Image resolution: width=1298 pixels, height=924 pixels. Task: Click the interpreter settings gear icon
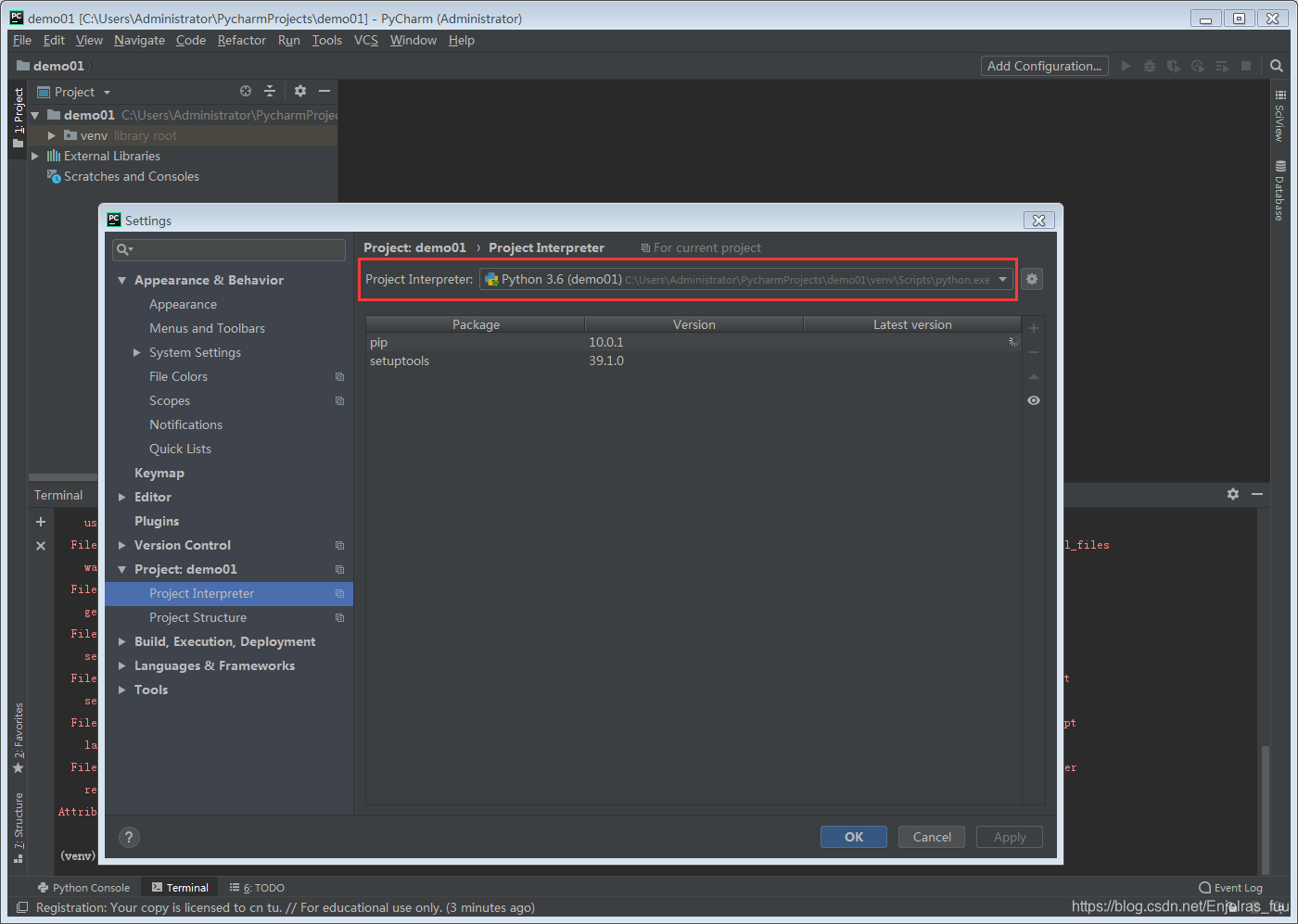click(x=1032, y=279)
